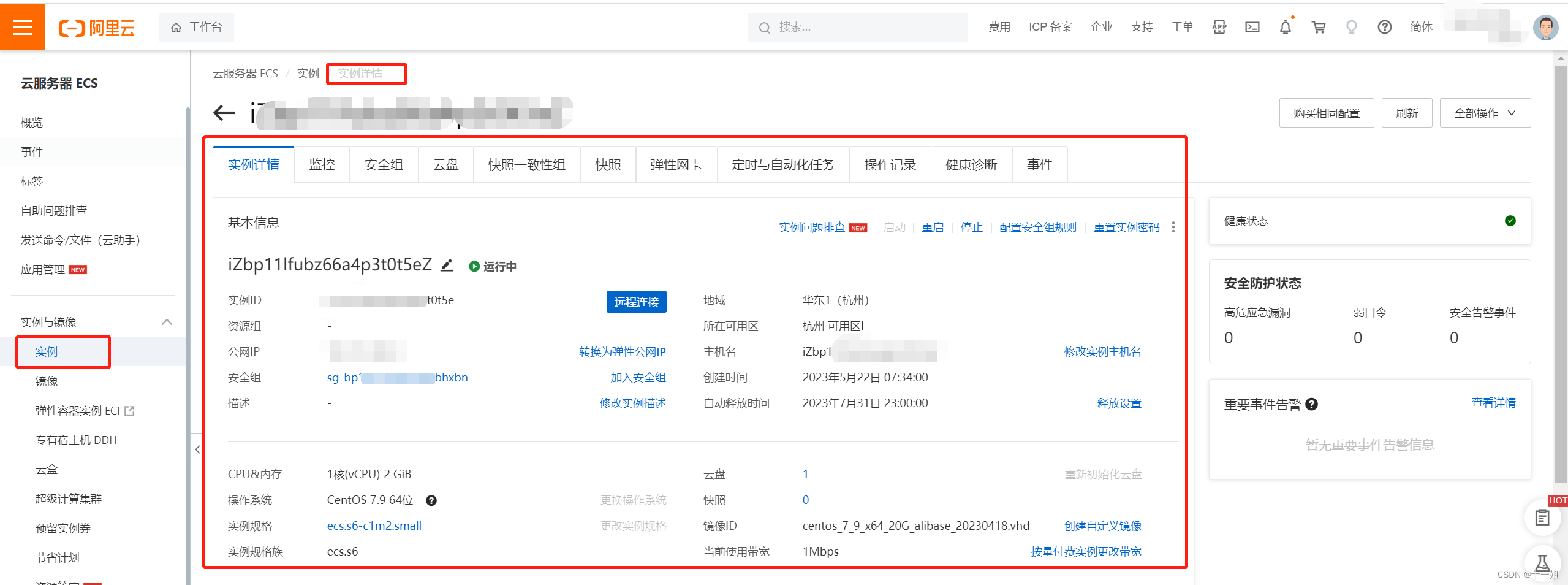Screen dimensions: 1568x585
Task: Open the 弹性网卡 tab
Action: (676, 164)
